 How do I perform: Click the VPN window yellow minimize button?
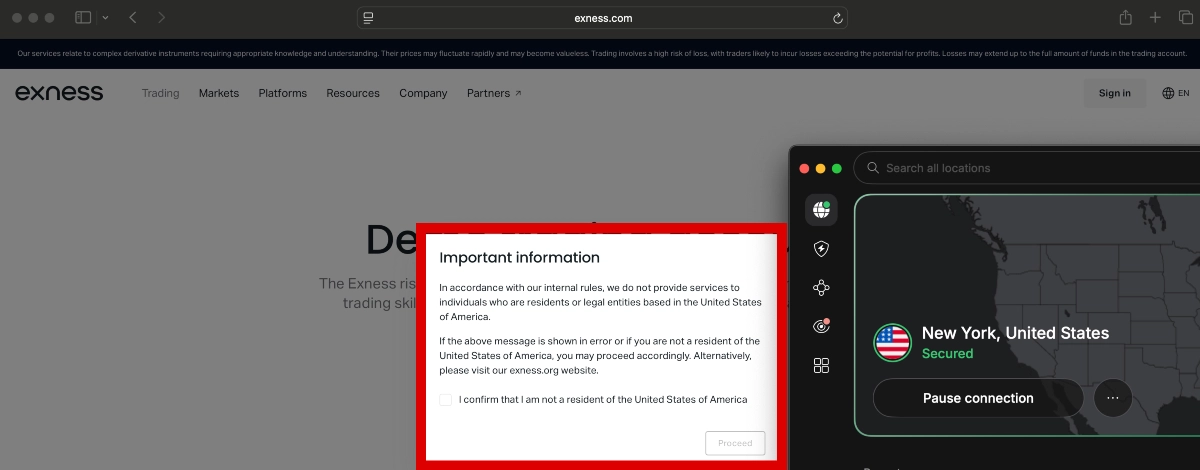point(821,168)
